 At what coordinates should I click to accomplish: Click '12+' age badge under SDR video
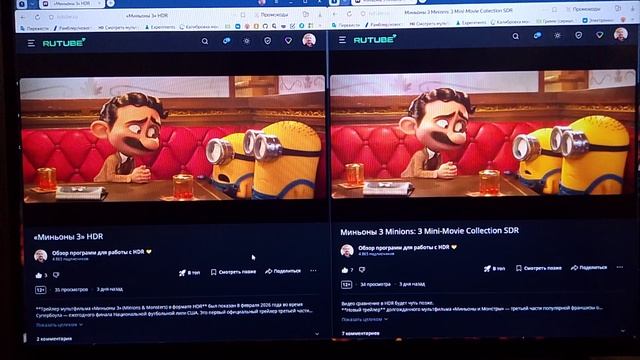[x=346, y=284]
